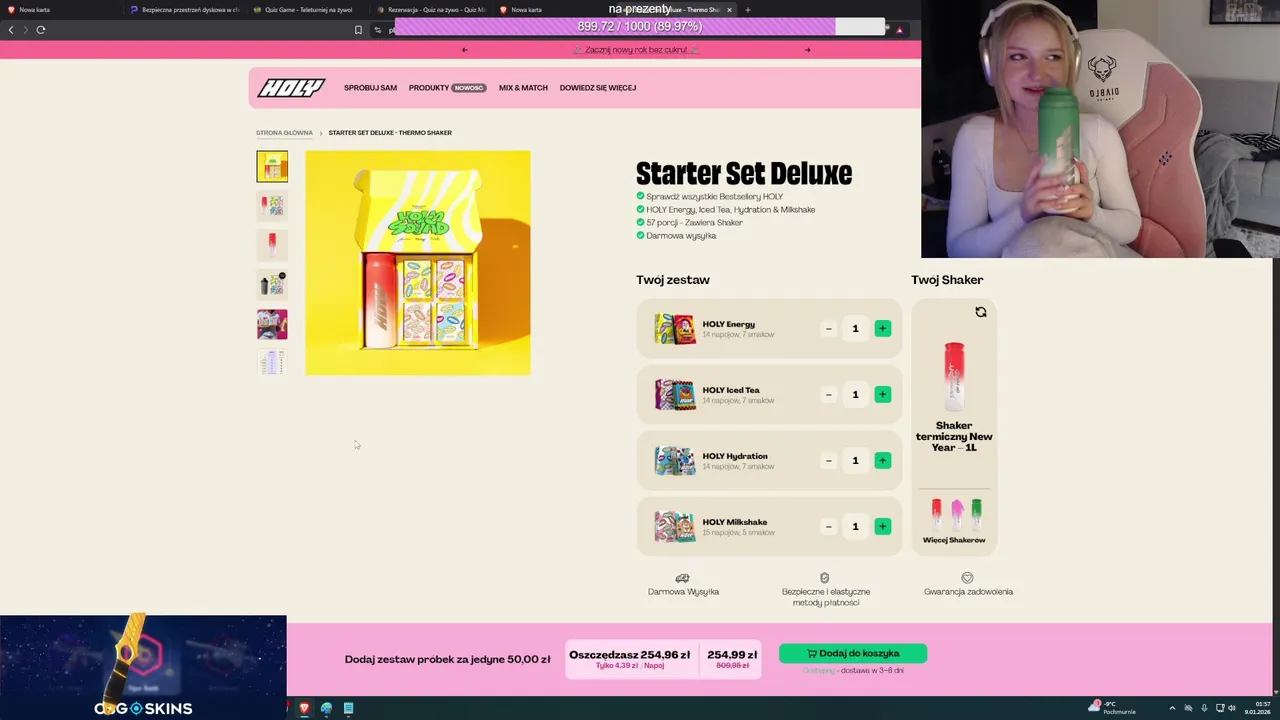Click the Brave icon in taskbar
The width and height of the screenshot is (1280, 720).
pos(304,708)
